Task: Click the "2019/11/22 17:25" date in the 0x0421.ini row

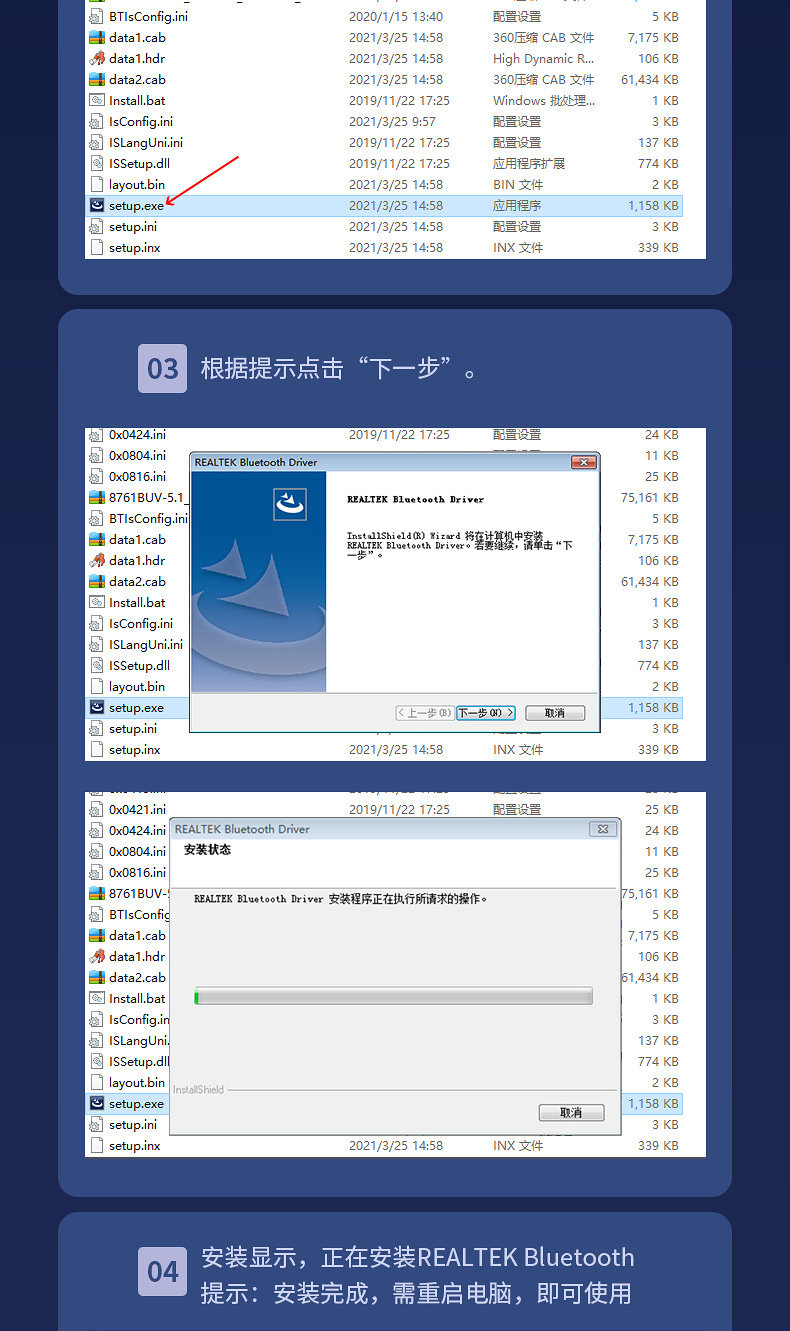Action: point(399,809)
